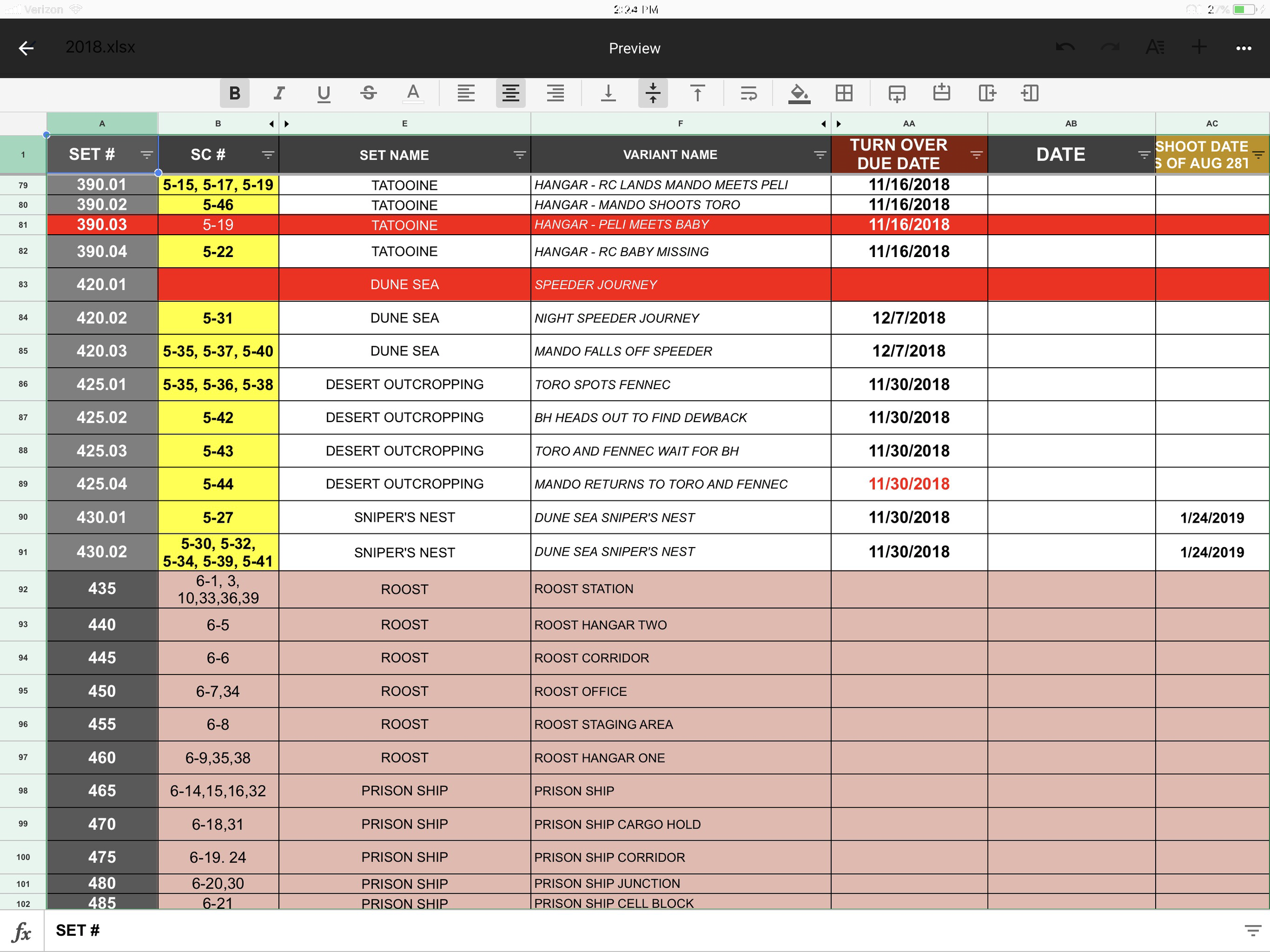Click the strikethrough formatting icon
1270x952 pixels.
pos(369,93)
